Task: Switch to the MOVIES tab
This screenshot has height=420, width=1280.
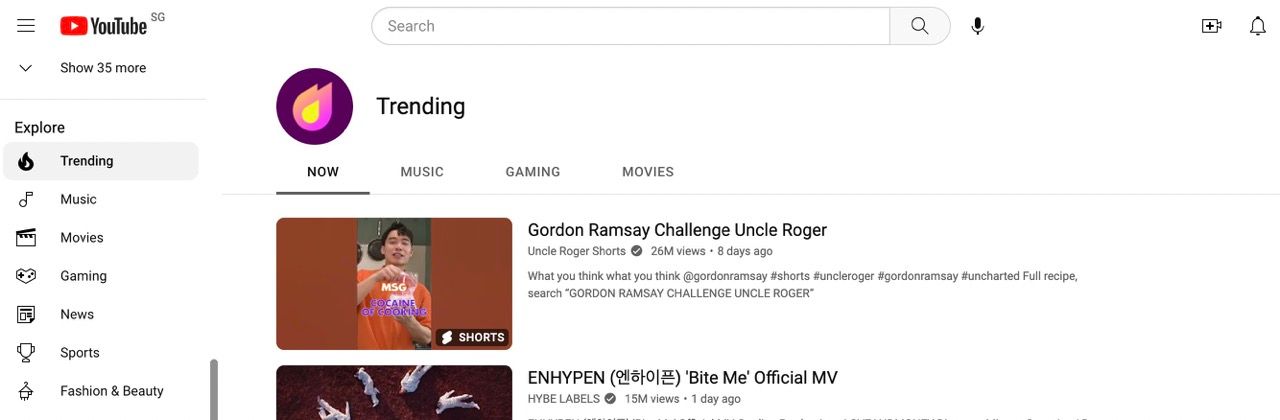Action: pos(648,172)
